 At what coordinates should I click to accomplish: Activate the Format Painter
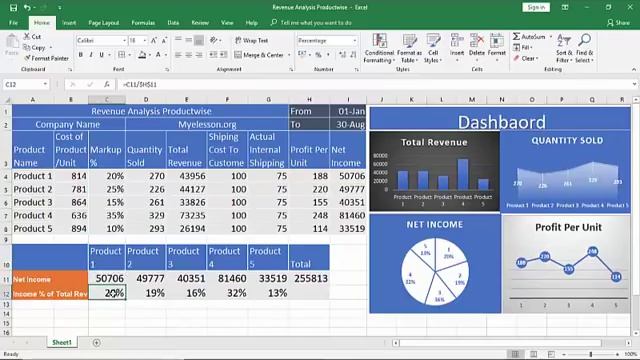click(27, 58)
